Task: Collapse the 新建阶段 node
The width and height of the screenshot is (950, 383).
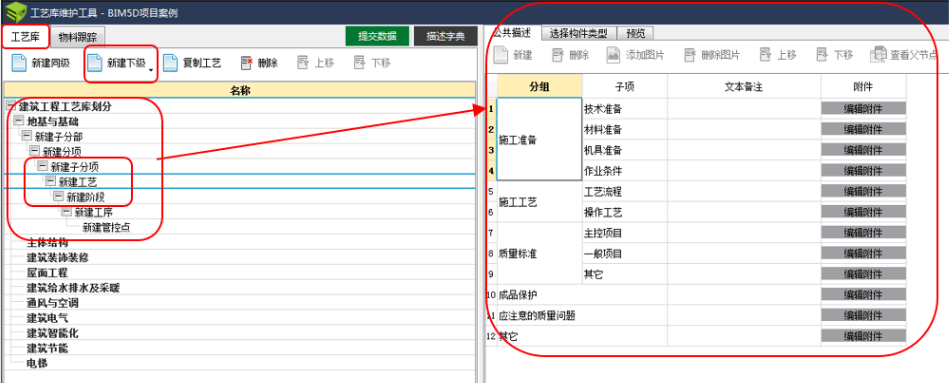Action: pos(58,196)
